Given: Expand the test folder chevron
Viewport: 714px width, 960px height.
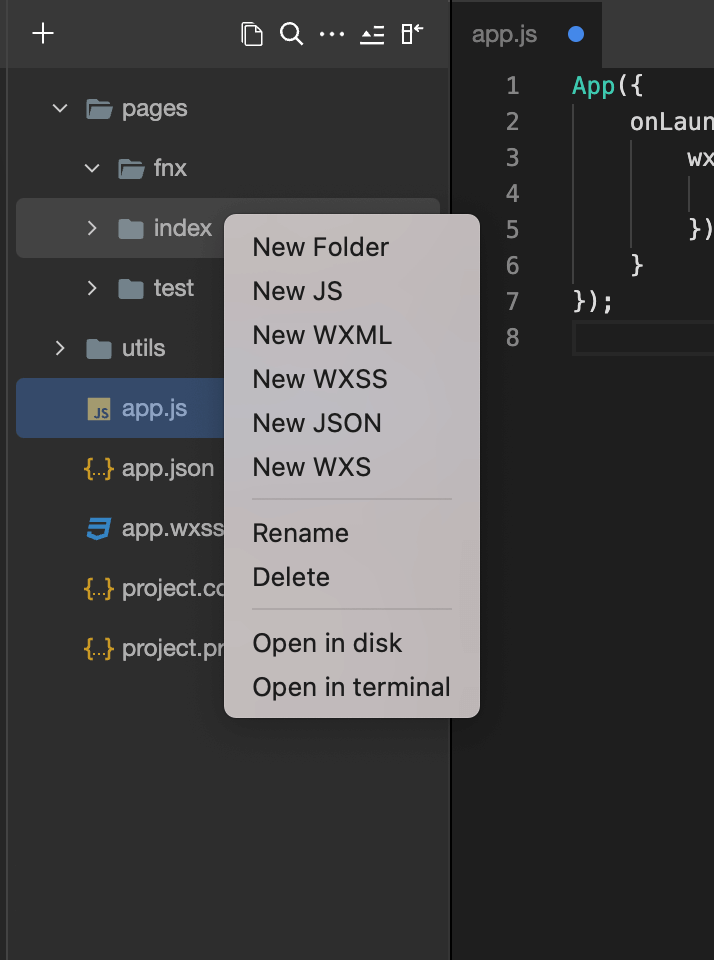Looking at the screenshot, I should click(x=92, y=288).
